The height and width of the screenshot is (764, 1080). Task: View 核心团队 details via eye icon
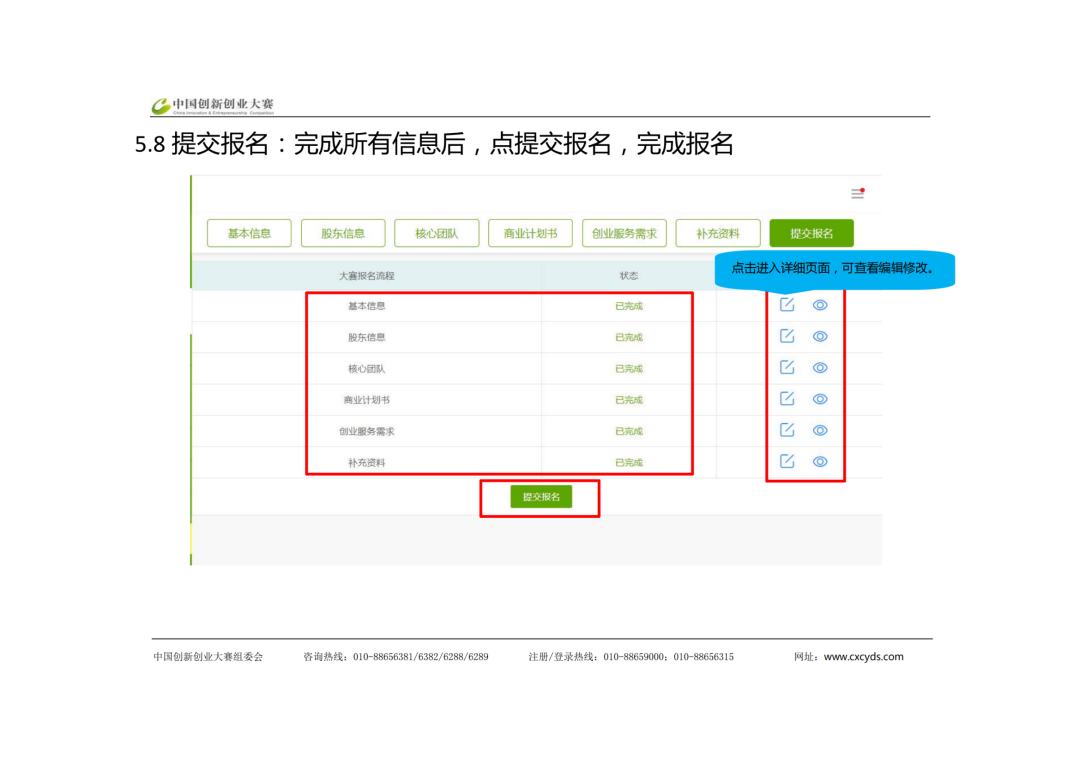(x=820, y=367)
